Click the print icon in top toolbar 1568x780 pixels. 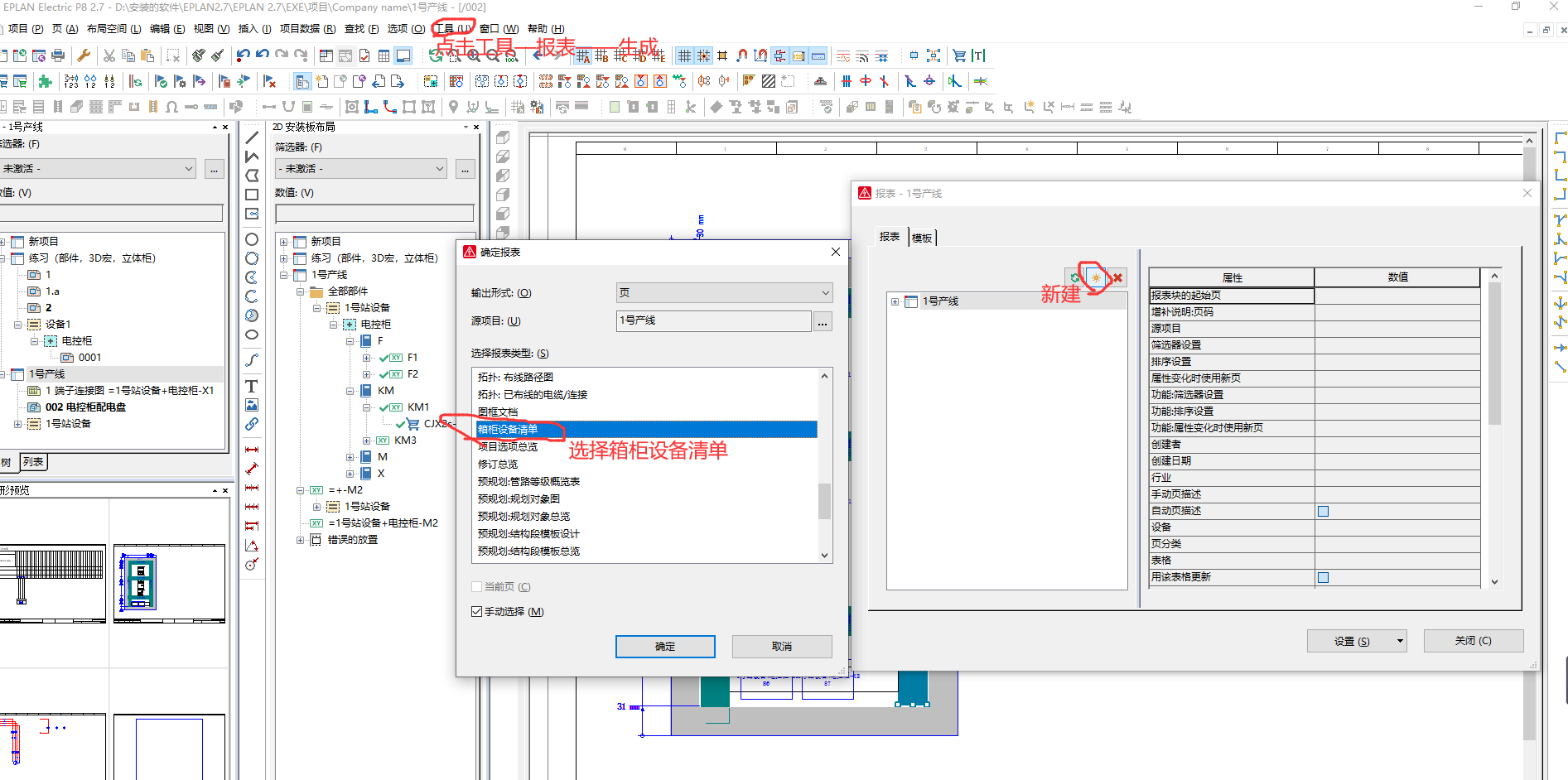[x=58, y=56]
